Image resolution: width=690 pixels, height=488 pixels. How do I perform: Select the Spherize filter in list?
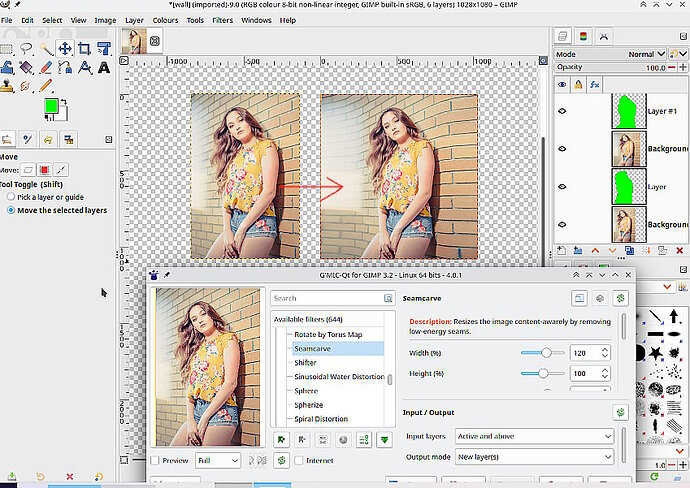(x=308, y=405)
